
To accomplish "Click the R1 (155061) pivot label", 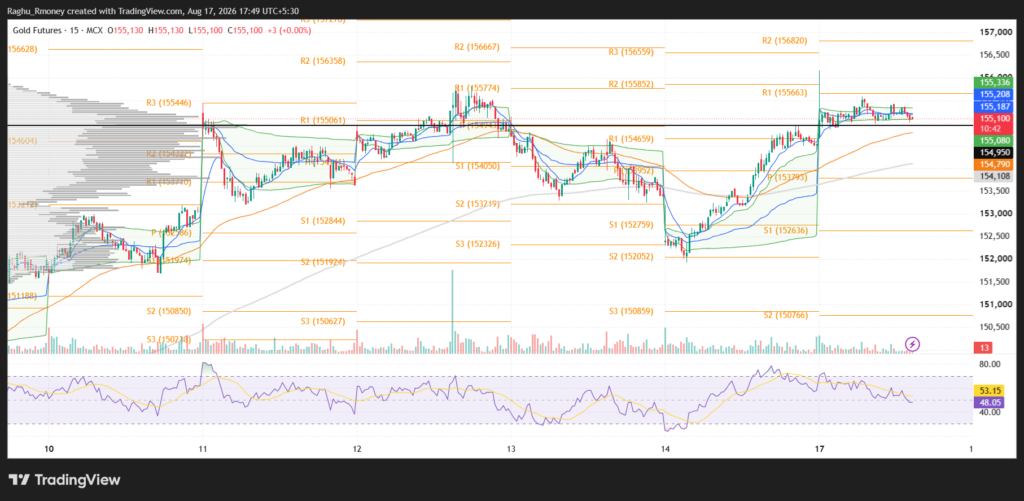I will (x=325, y=120).
